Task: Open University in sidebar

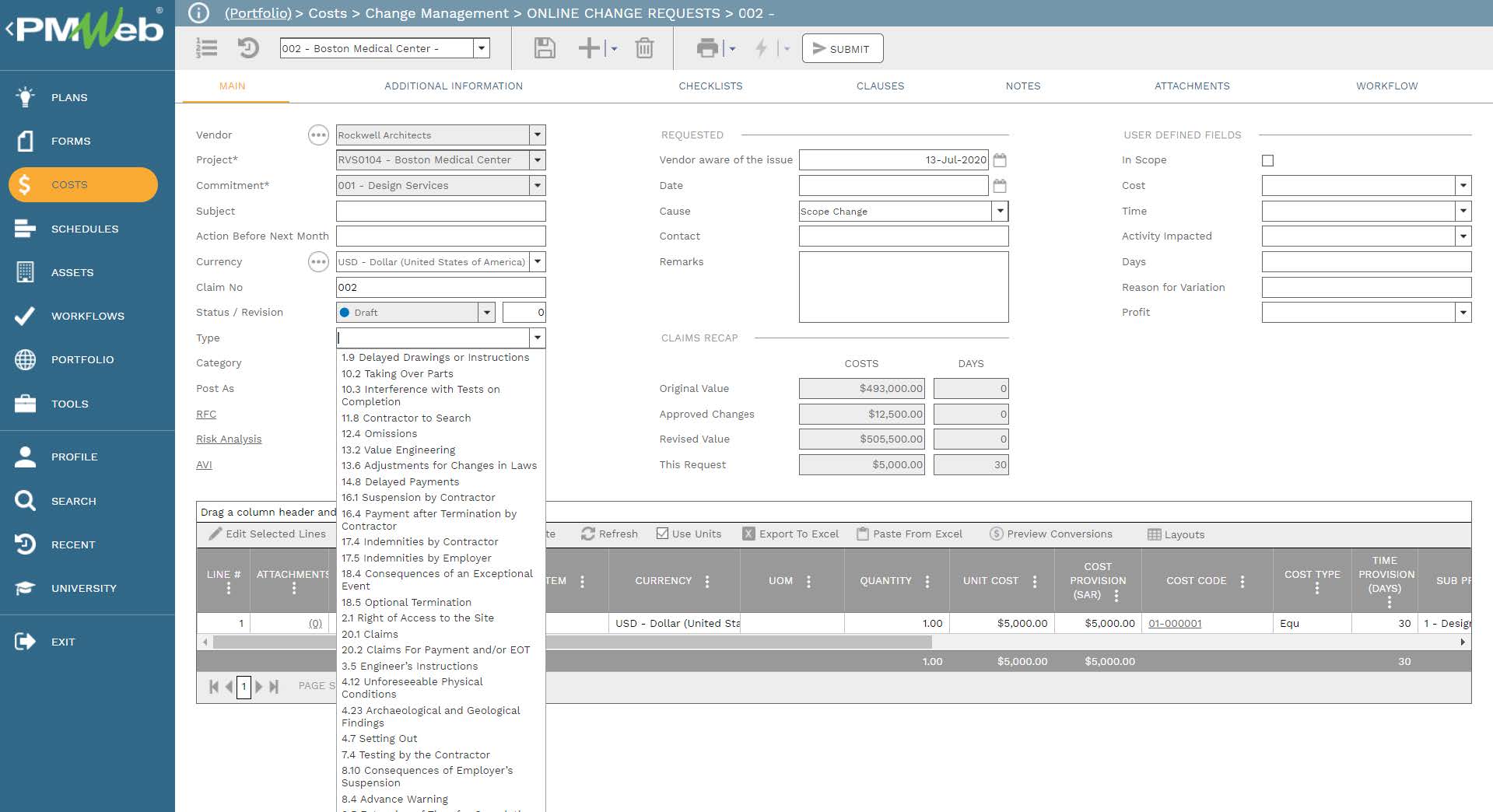Action: [83, 588]
